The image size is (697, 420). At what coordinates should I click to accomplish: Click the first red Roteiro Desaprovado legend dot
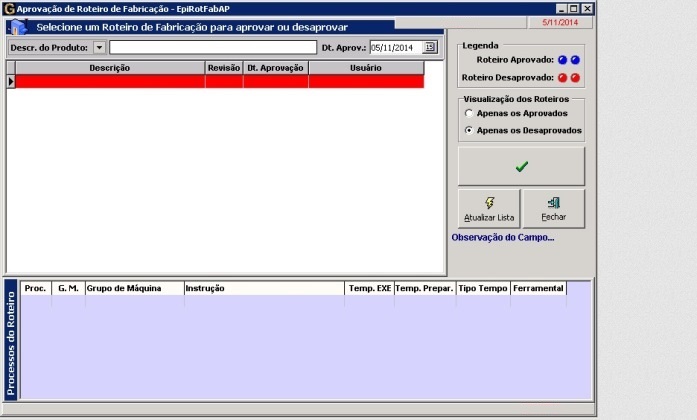coord(562,78)
